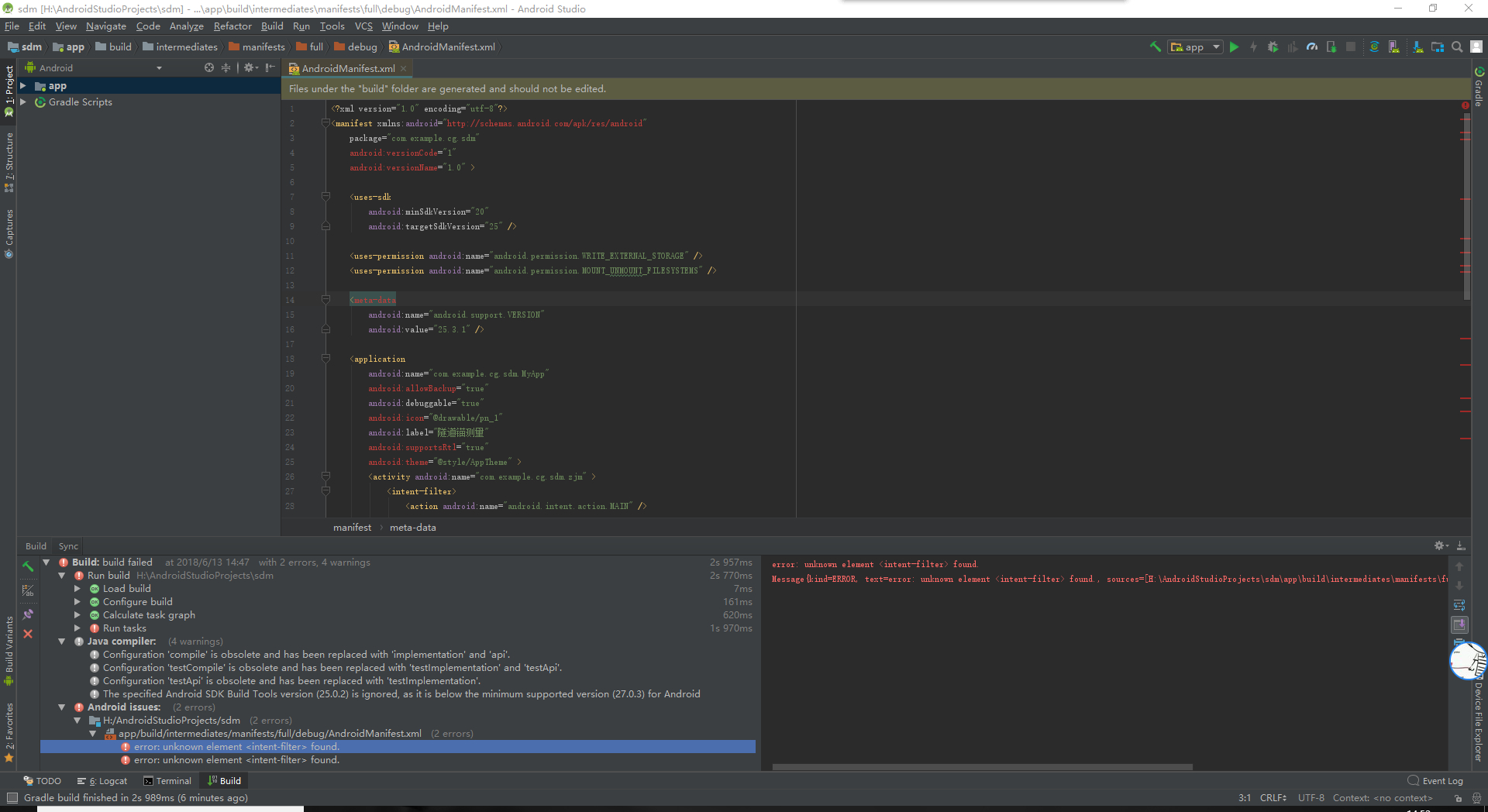
Task: Sync project with Gradle files
Action: 1374,47
